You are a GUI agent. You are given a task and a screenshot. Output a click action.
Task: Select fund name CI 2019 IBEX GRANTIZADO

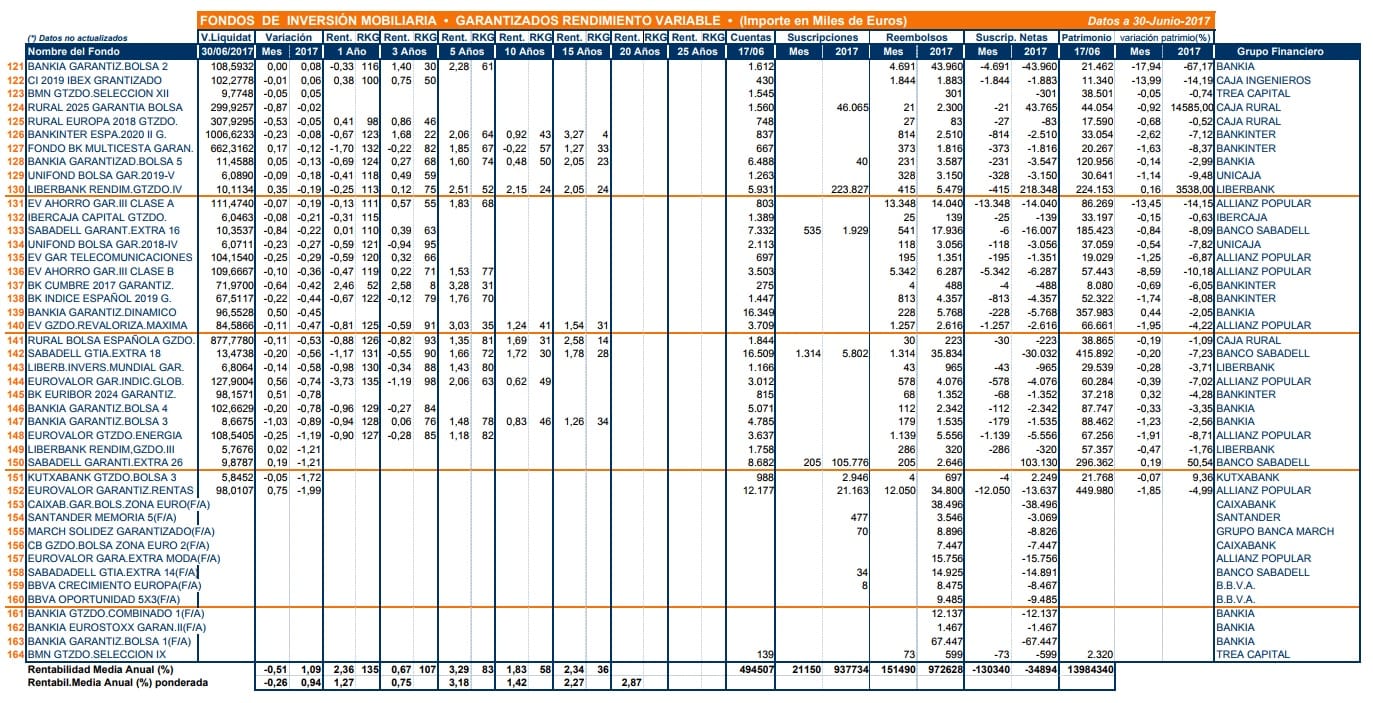(x=96, y=79)
